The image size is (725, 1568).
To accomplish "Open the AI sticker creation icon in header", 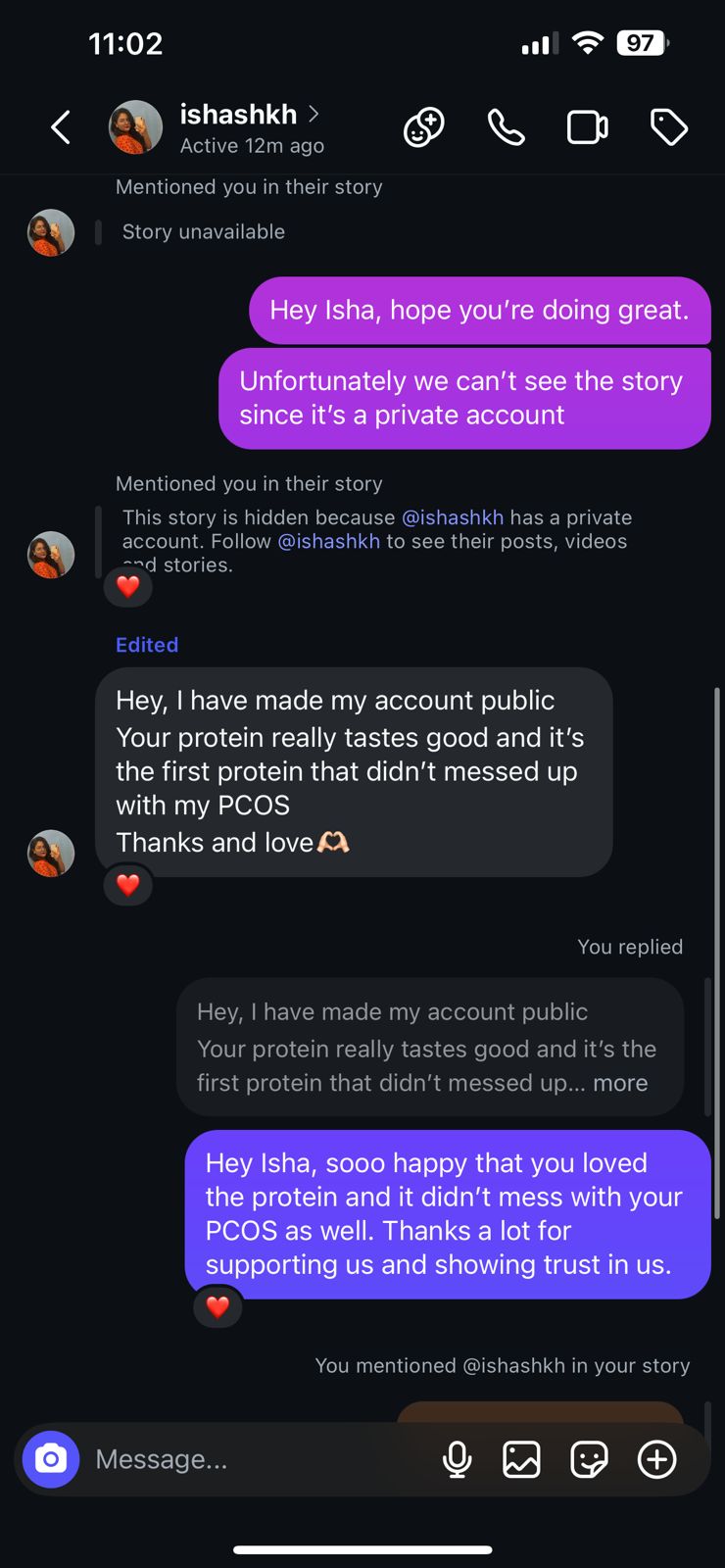I will [x=423, y=127].
